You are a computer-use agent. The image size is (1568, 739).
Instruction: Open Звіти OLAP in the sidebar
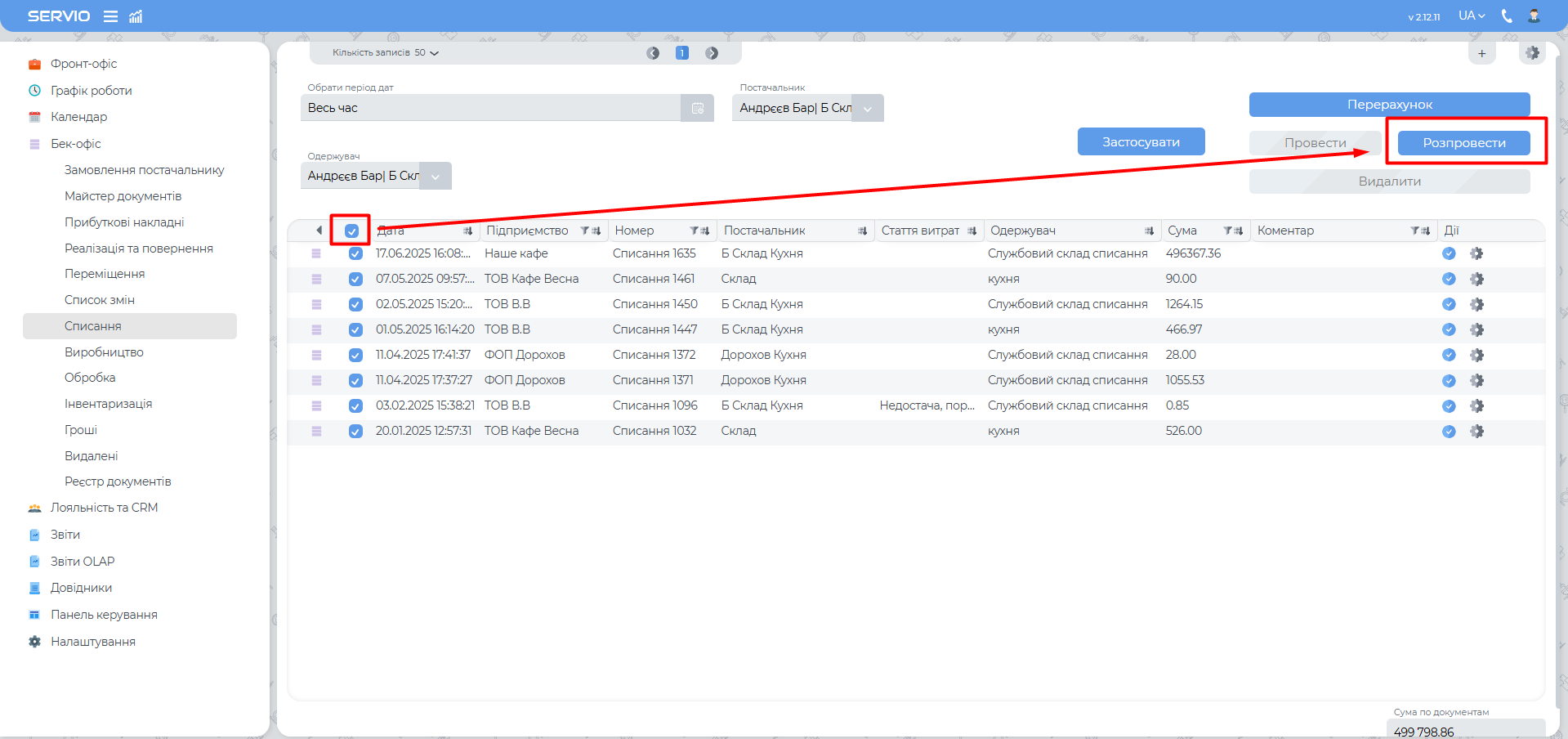83,561
